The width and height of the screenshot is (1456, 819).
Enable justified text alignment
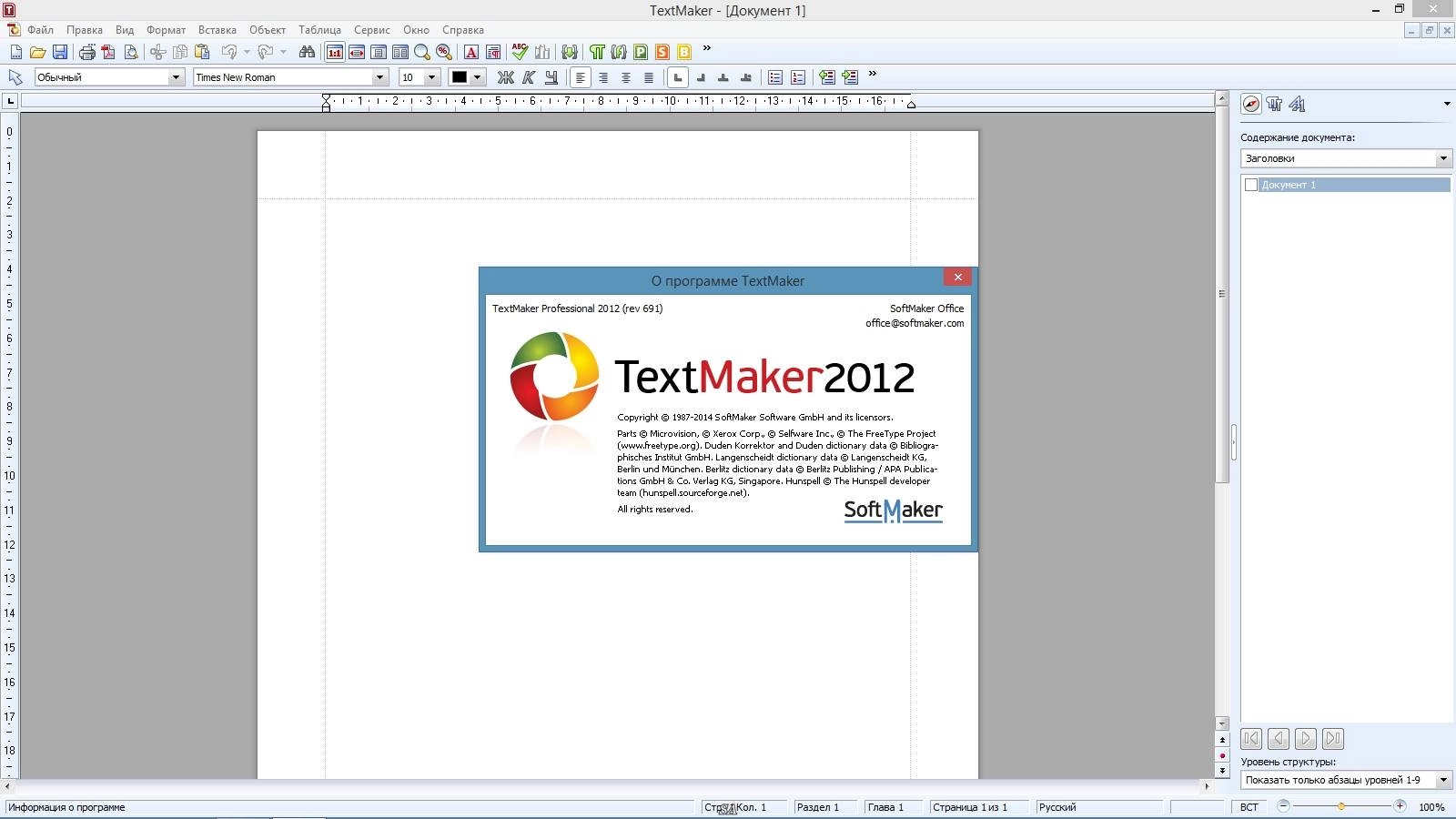click(x=649, y=77)
